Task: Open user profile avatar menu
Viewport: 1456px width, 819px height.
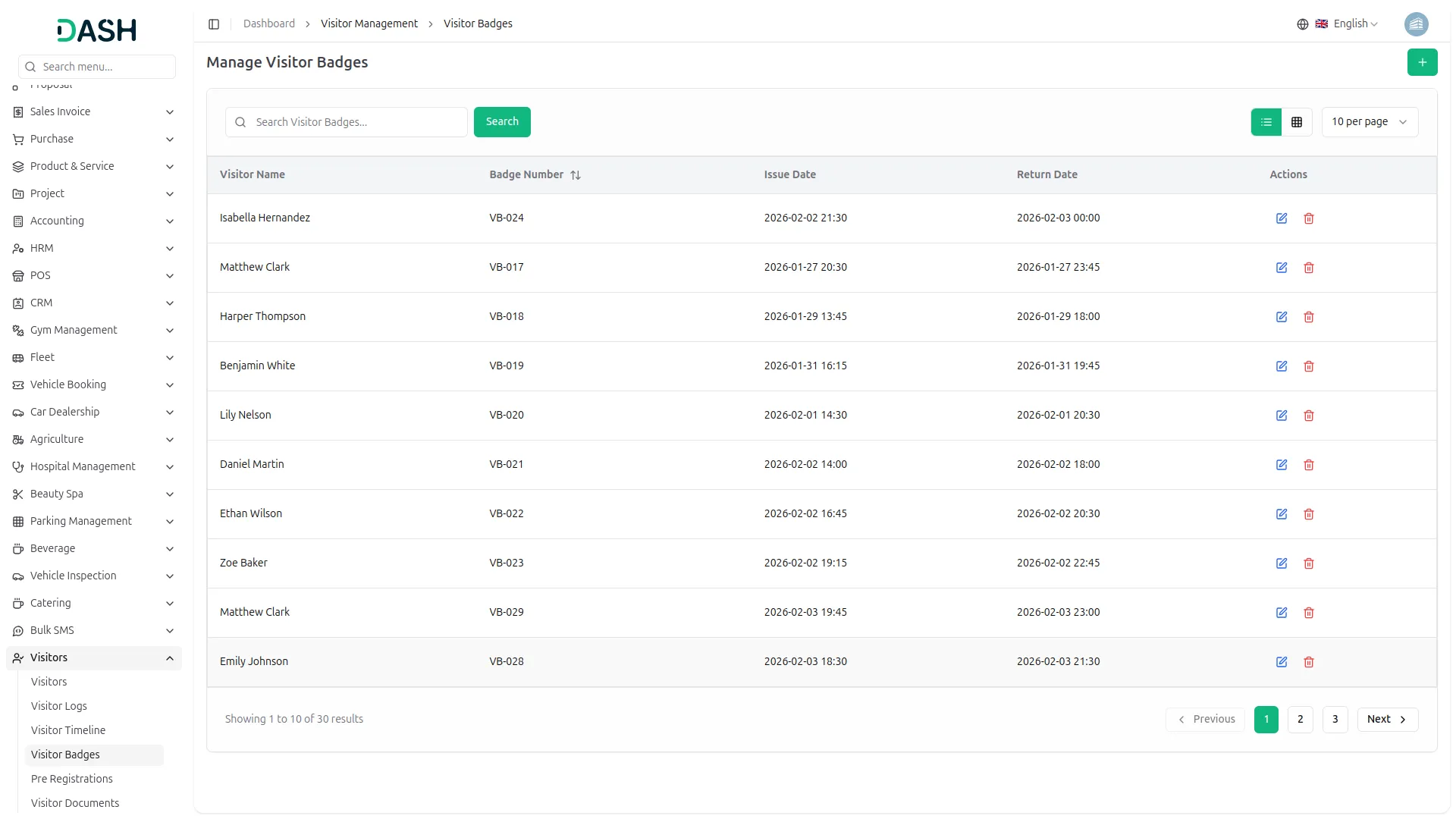Action: click(x=1416, y=24)
